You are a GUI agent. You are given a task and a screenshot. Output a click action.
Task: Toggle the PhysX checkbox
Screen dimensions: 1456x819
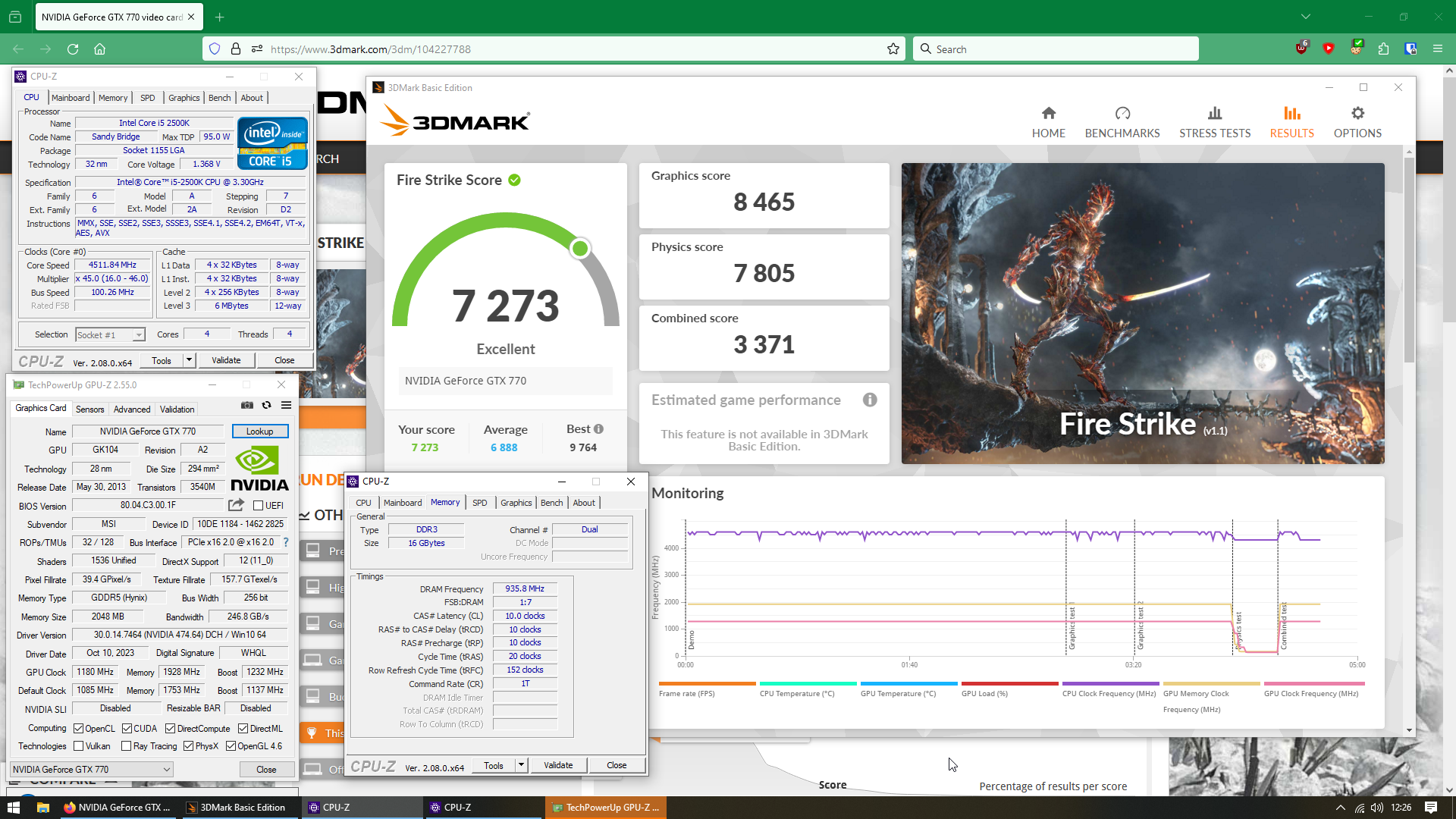tap(188, 746)
